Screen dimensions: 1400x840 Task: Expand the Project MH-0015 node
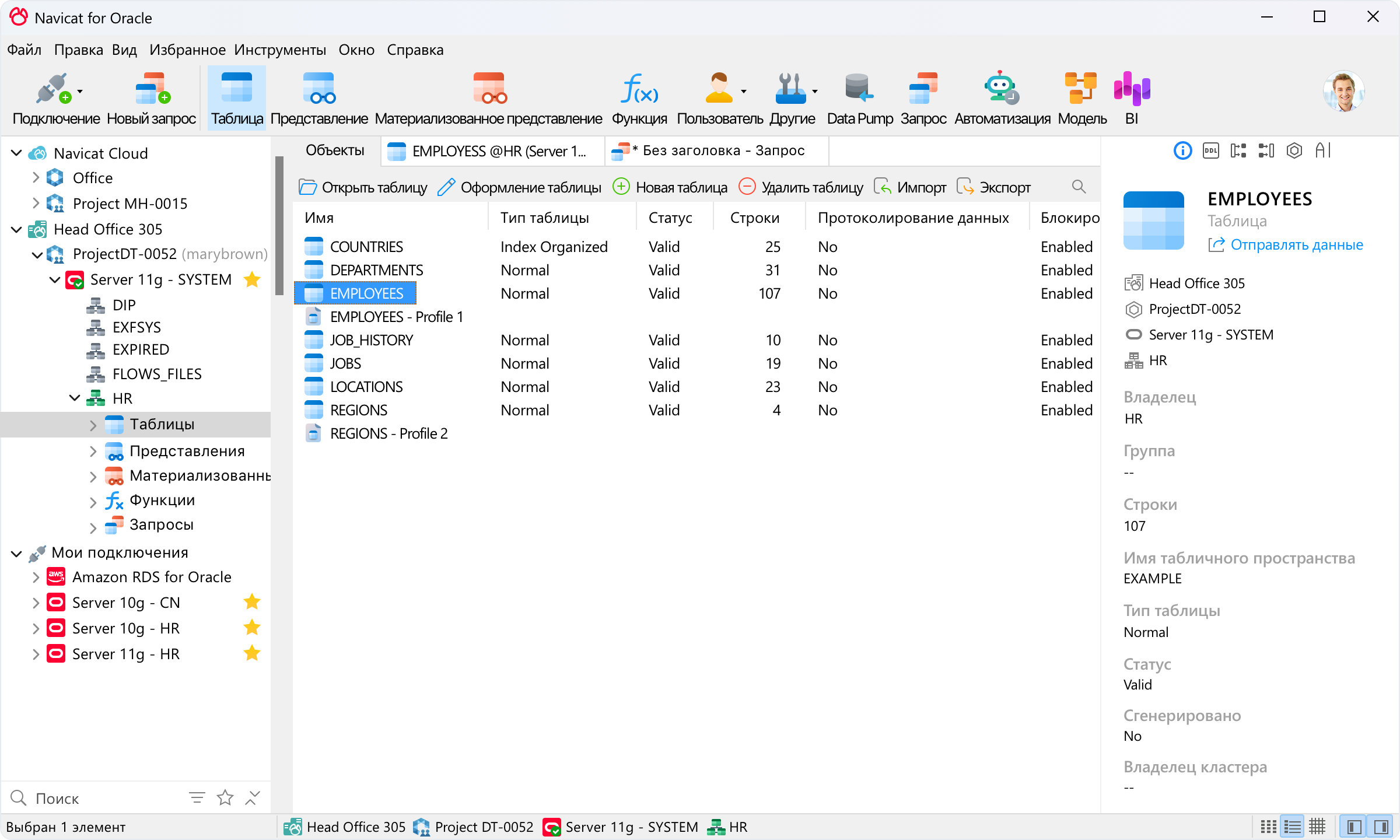click(x=36, y=203)
